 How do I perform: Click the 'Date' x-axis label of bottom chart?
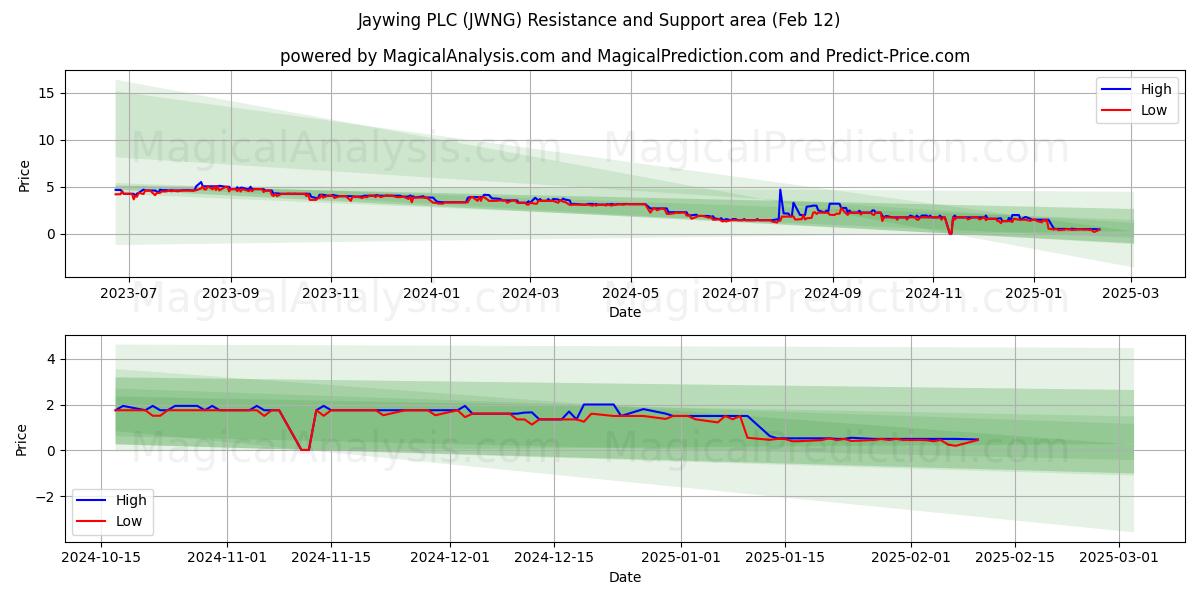tap(625, 577)
